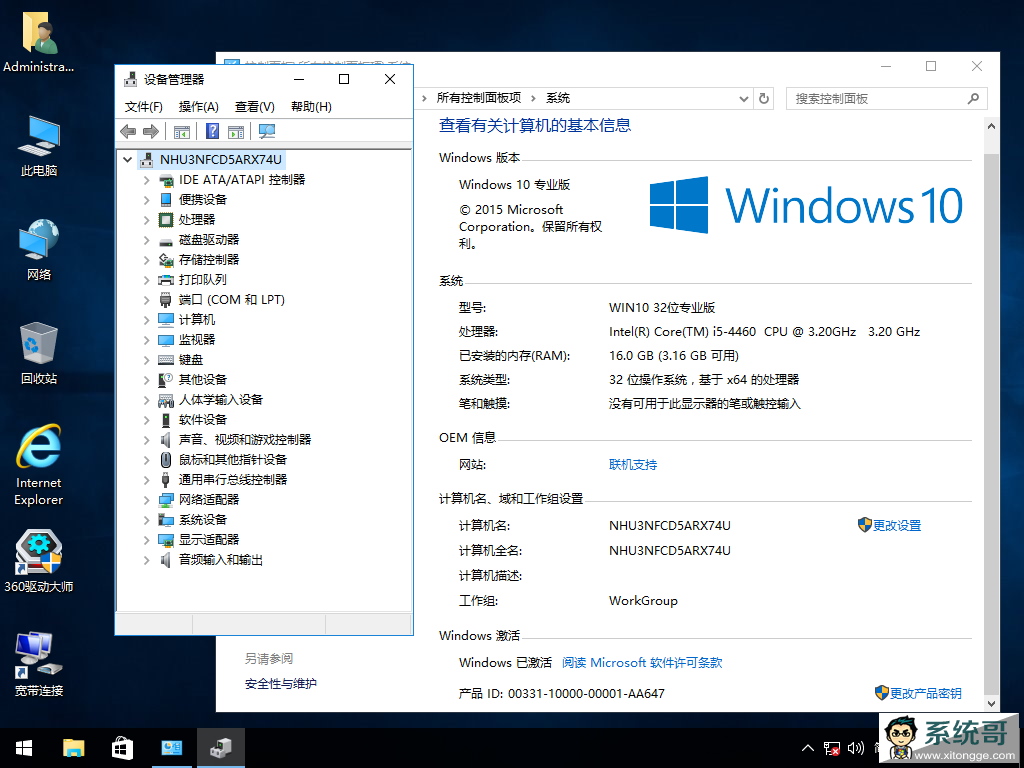Click the Help question-mark toolbar icon
Image resolution: width=1024 pixels, height=768 pixels.
(x=212, y=131)
